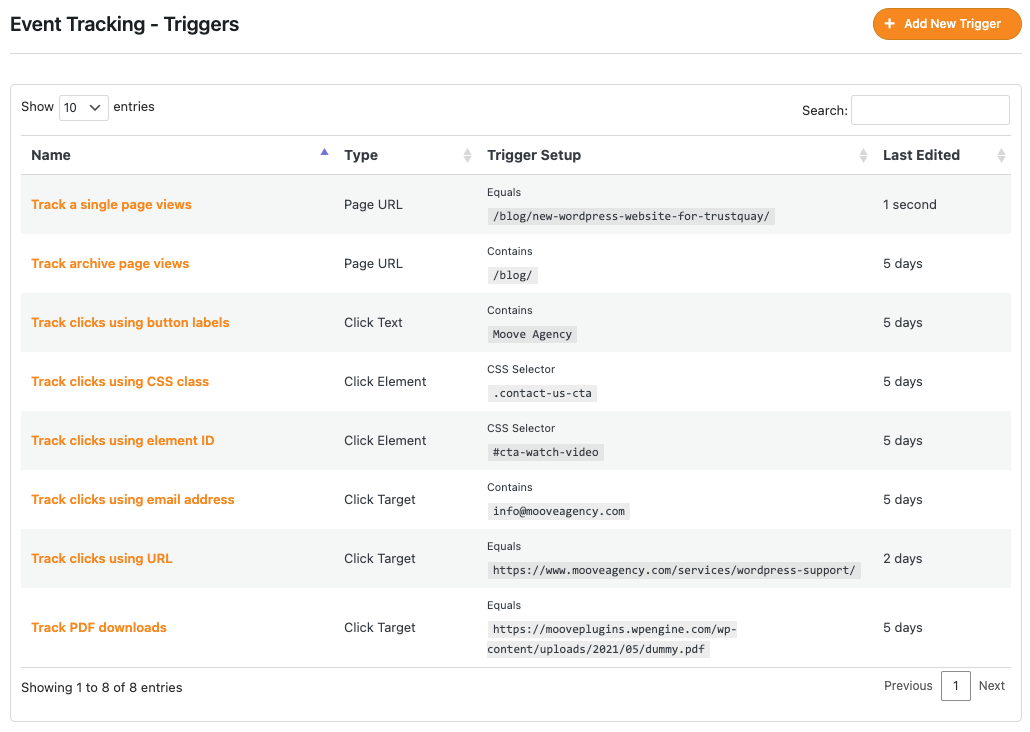The height and width of the screenshot is (732, 1030).
Task: Select the /blog/new-wordpress-website-for-trustquay/ code value
Action: tap(631, 216)
